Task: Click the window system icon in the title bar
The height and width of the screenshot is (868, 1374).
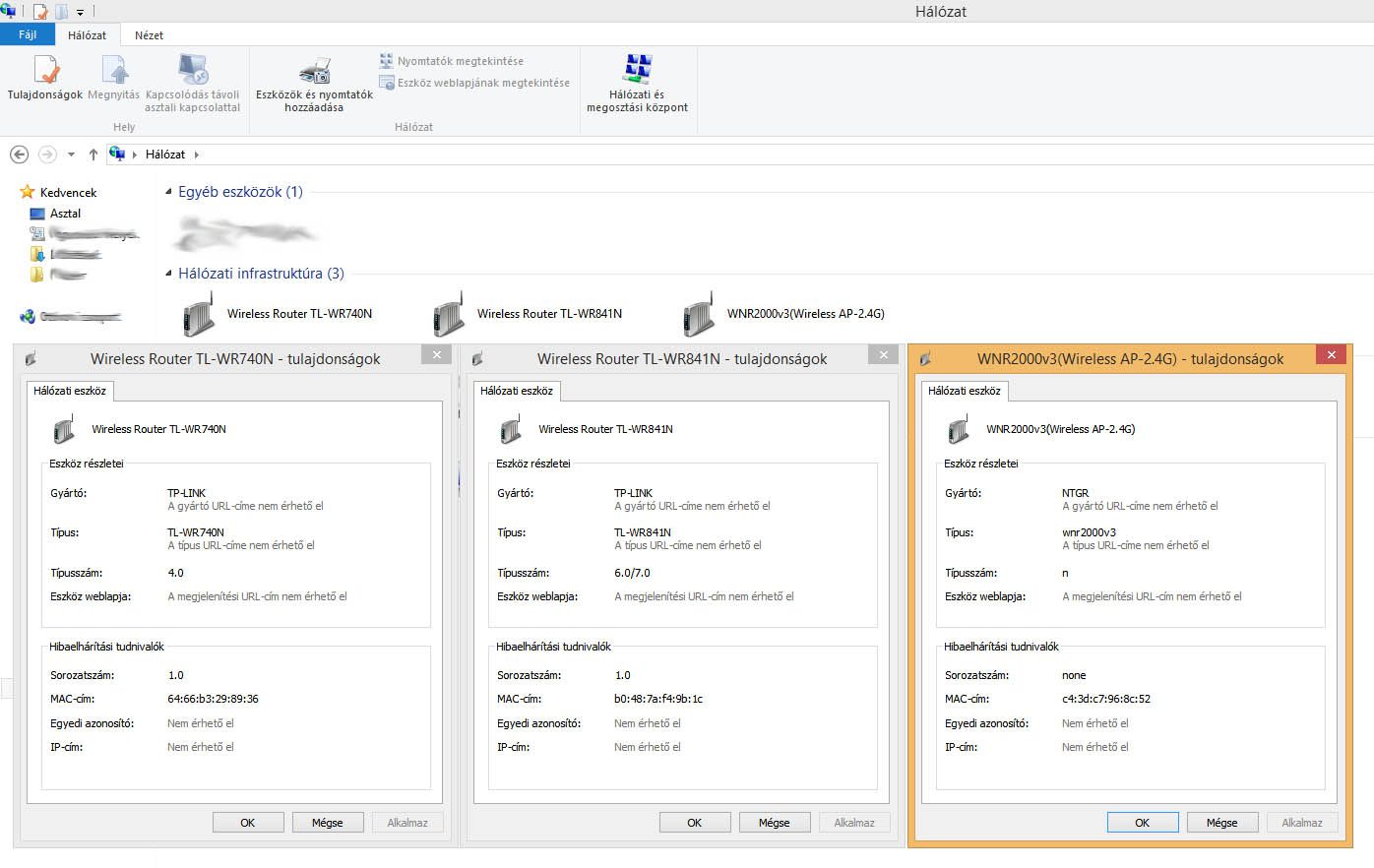Action: tap(9, 11)
